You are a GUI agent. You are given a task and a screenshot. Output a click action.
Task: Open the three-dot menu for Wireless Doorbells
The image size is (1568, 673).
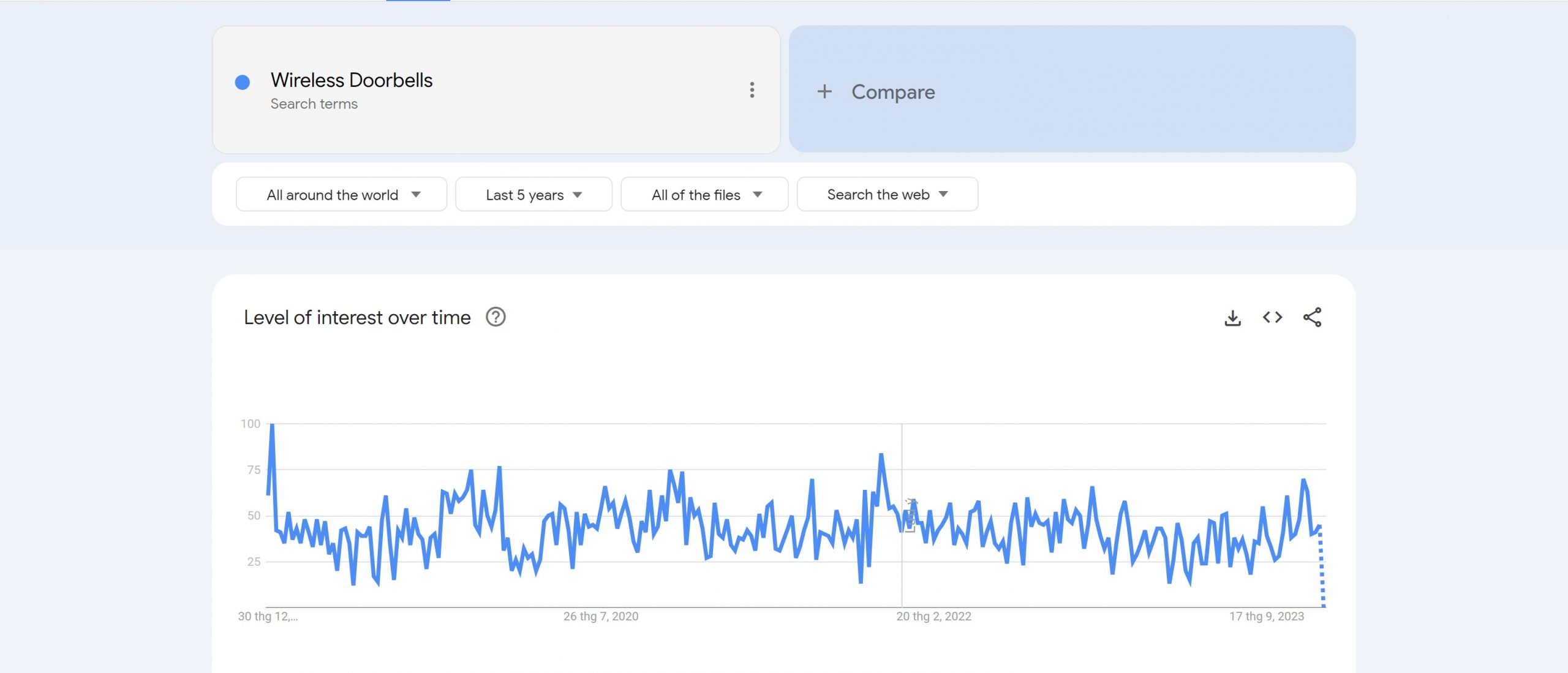[752, 90]
